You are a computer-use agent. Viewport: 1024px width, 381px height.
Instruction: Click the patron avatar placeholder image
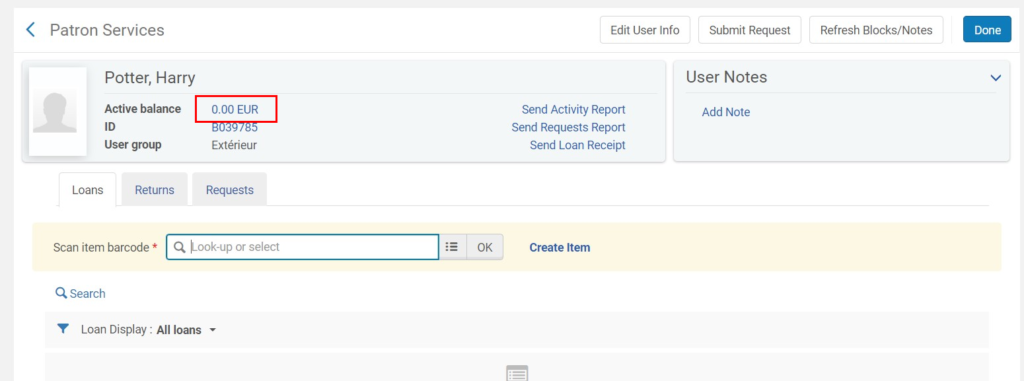coord(59,112)
